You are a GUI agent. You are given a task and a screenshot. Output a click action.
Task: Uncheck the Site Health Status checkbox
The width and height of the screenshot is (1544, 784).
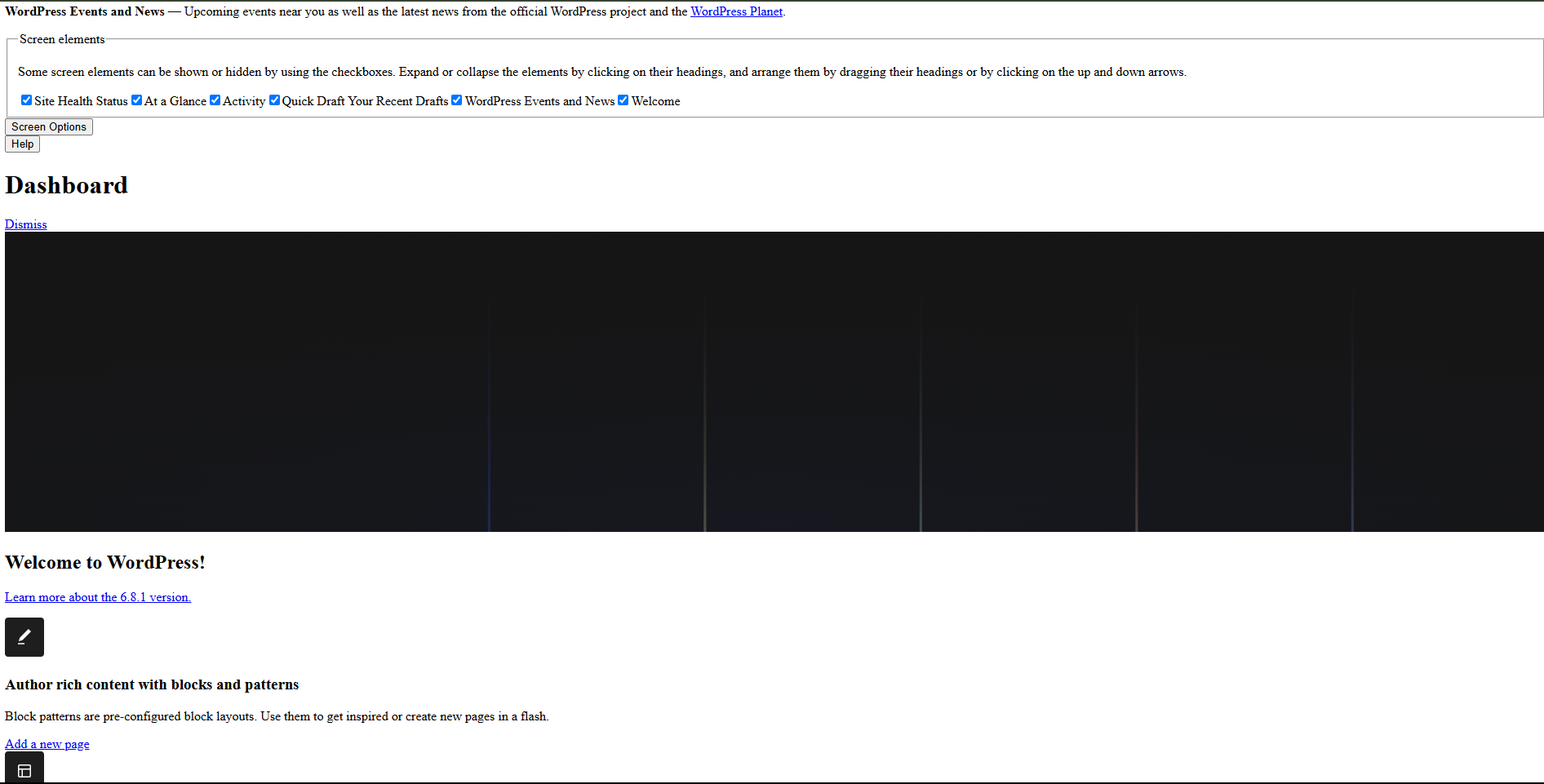click(x=26, y=100)
